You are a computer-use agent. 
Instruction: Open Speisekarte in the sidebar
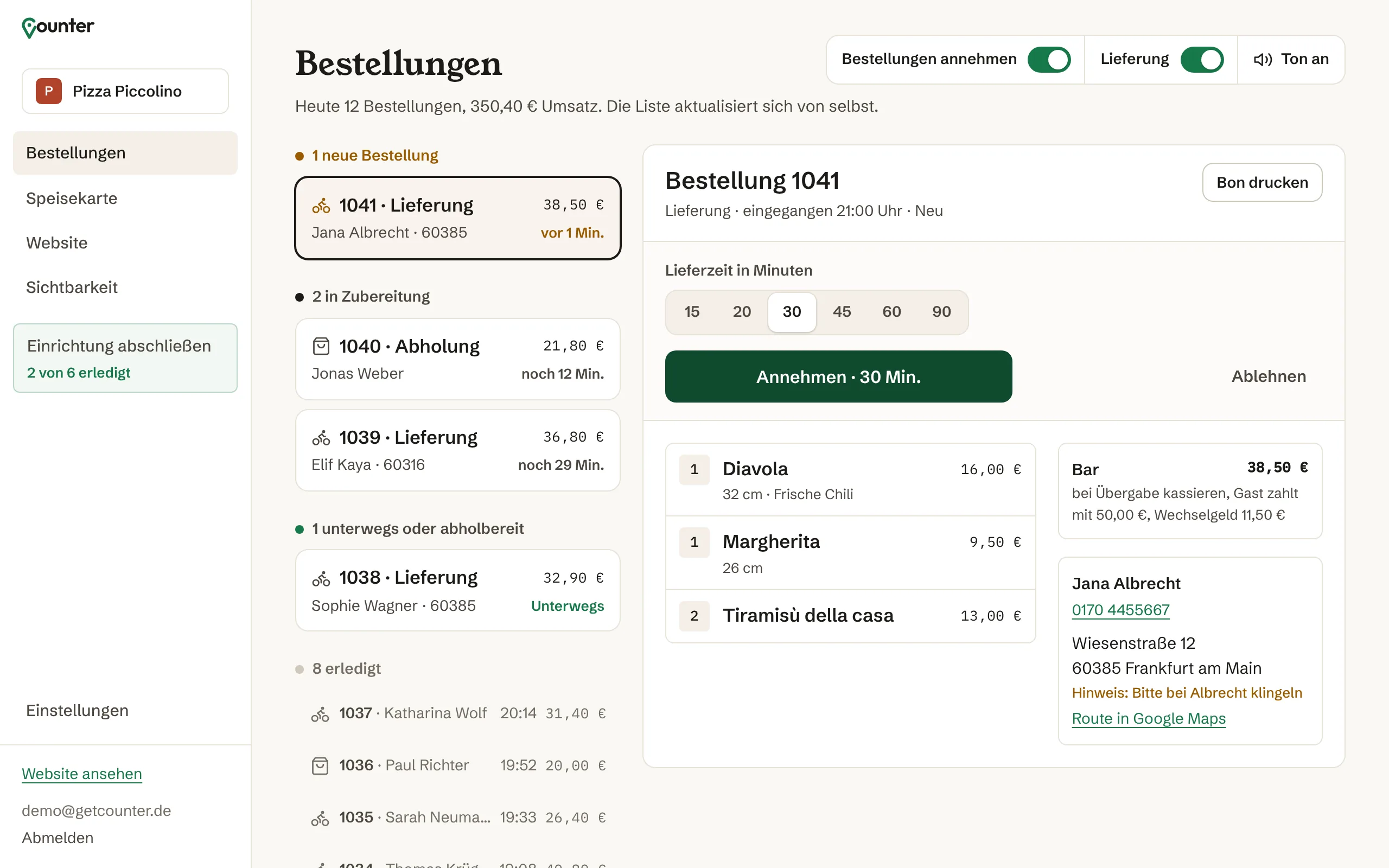point(125,198)
